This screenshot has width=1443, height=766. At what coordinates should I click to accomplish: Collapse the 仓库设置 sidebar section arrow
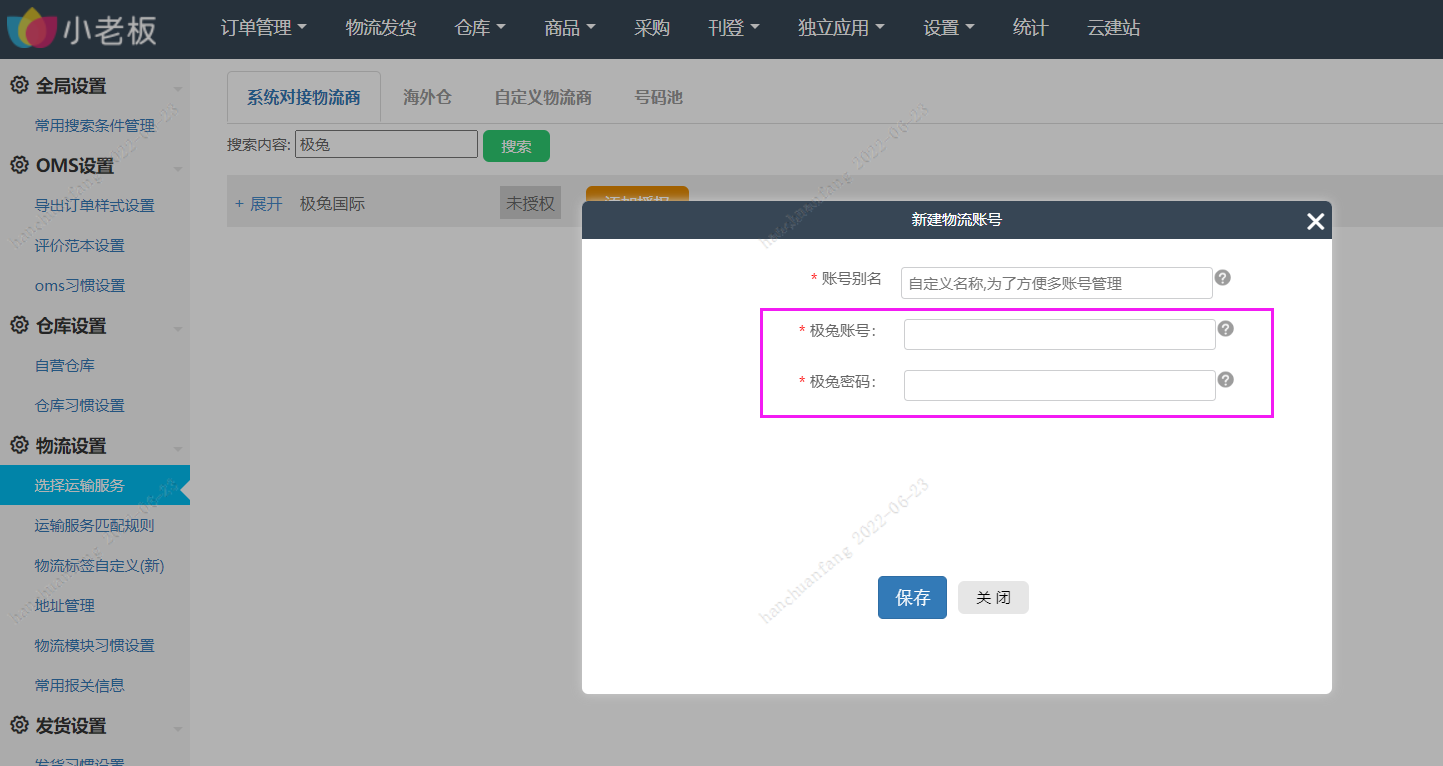click(x=177, y=329)
